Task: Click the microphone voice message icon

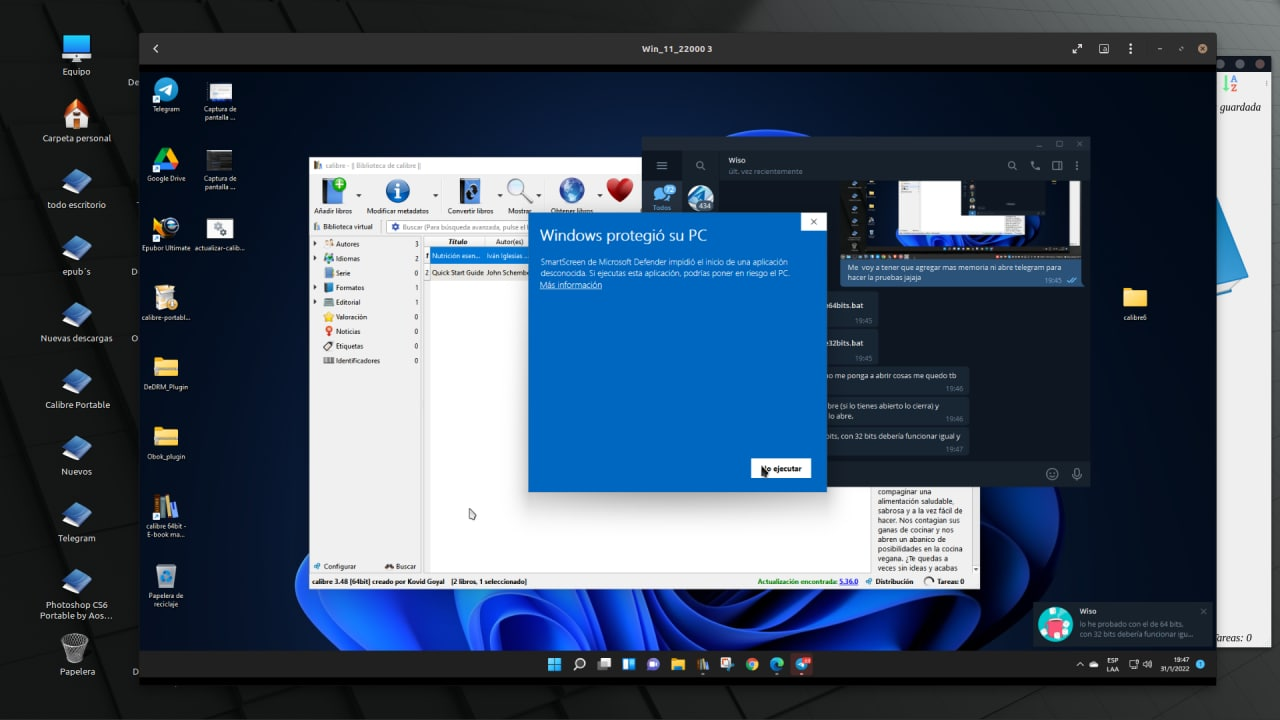Action: pyautogui.click(x=1077, y=474)
